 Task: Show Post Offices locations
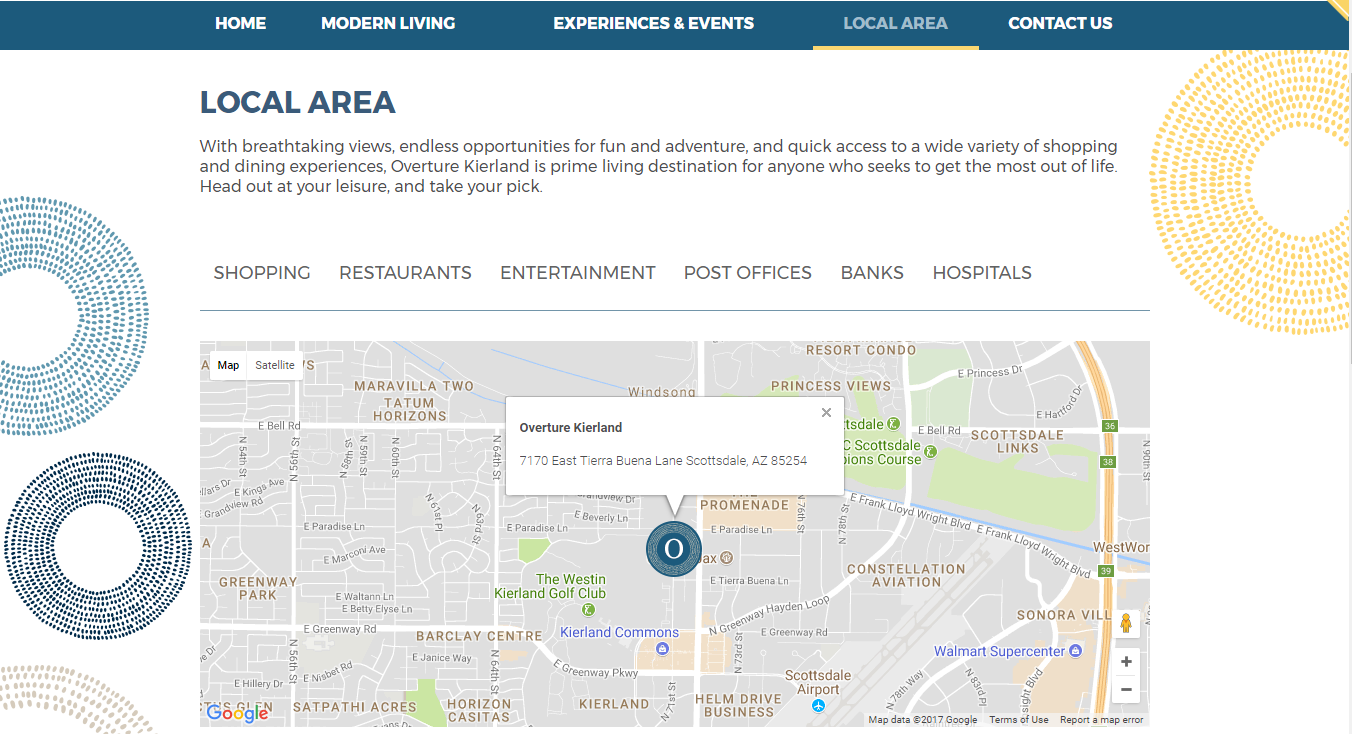(748, 273)
